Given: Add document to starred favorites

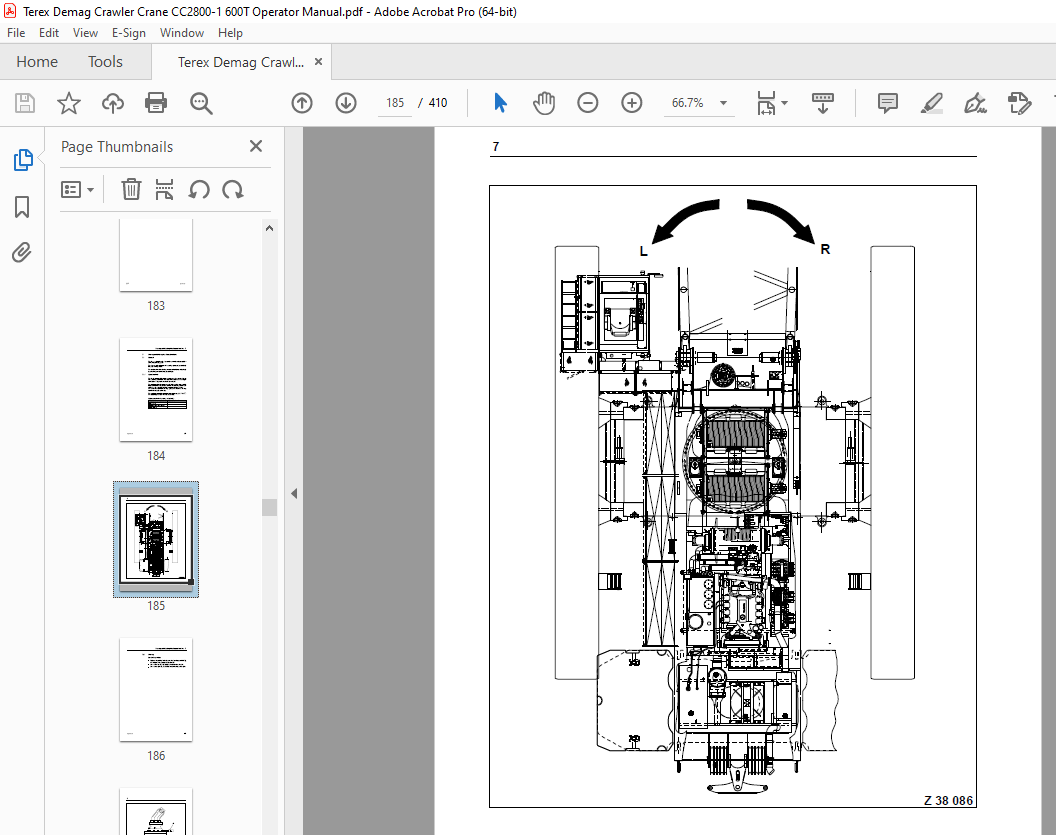Looking at the screenshot, I should coord(69,103).
